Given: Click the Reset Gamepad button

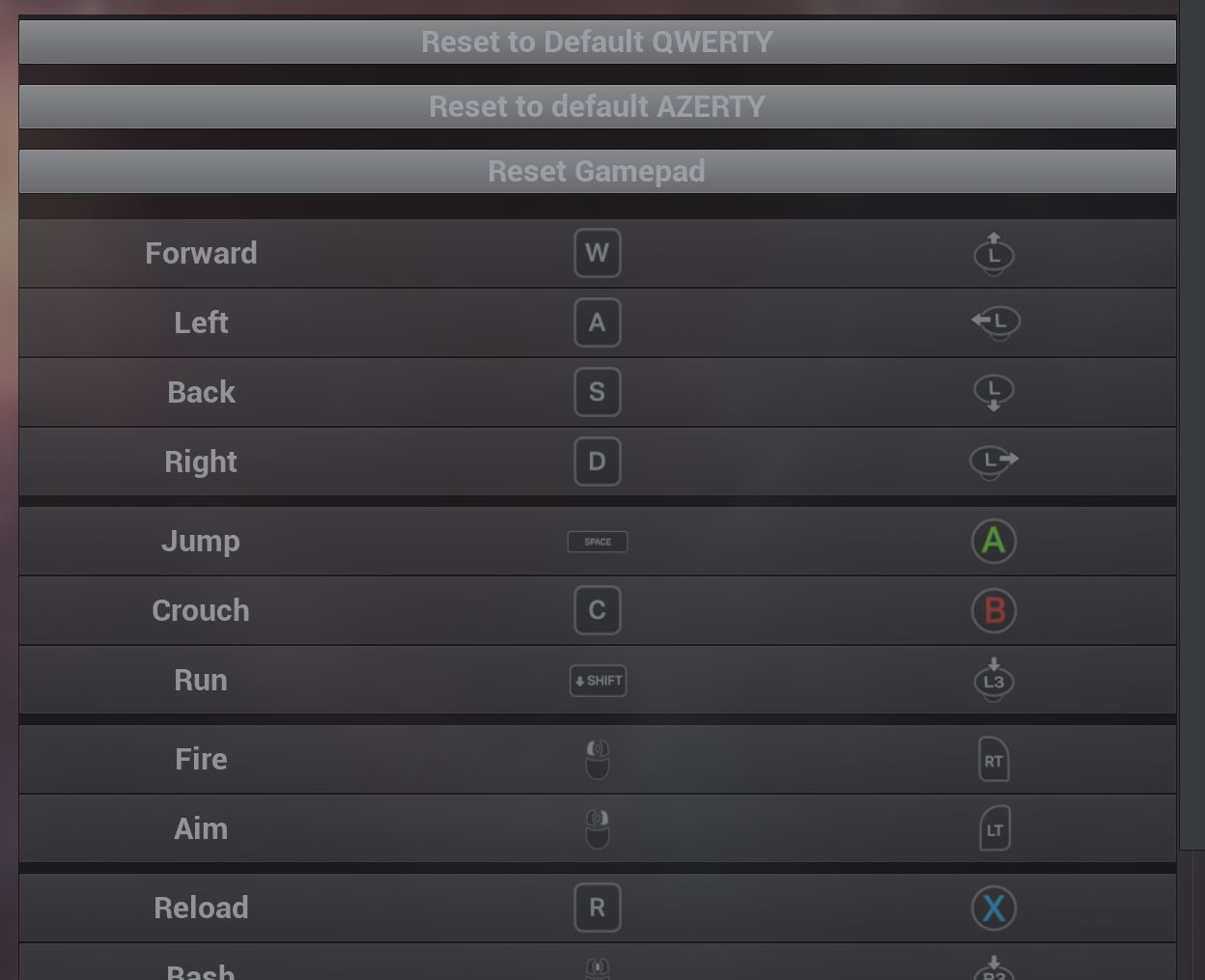Looking at the screenshot, I should (597, 171).
